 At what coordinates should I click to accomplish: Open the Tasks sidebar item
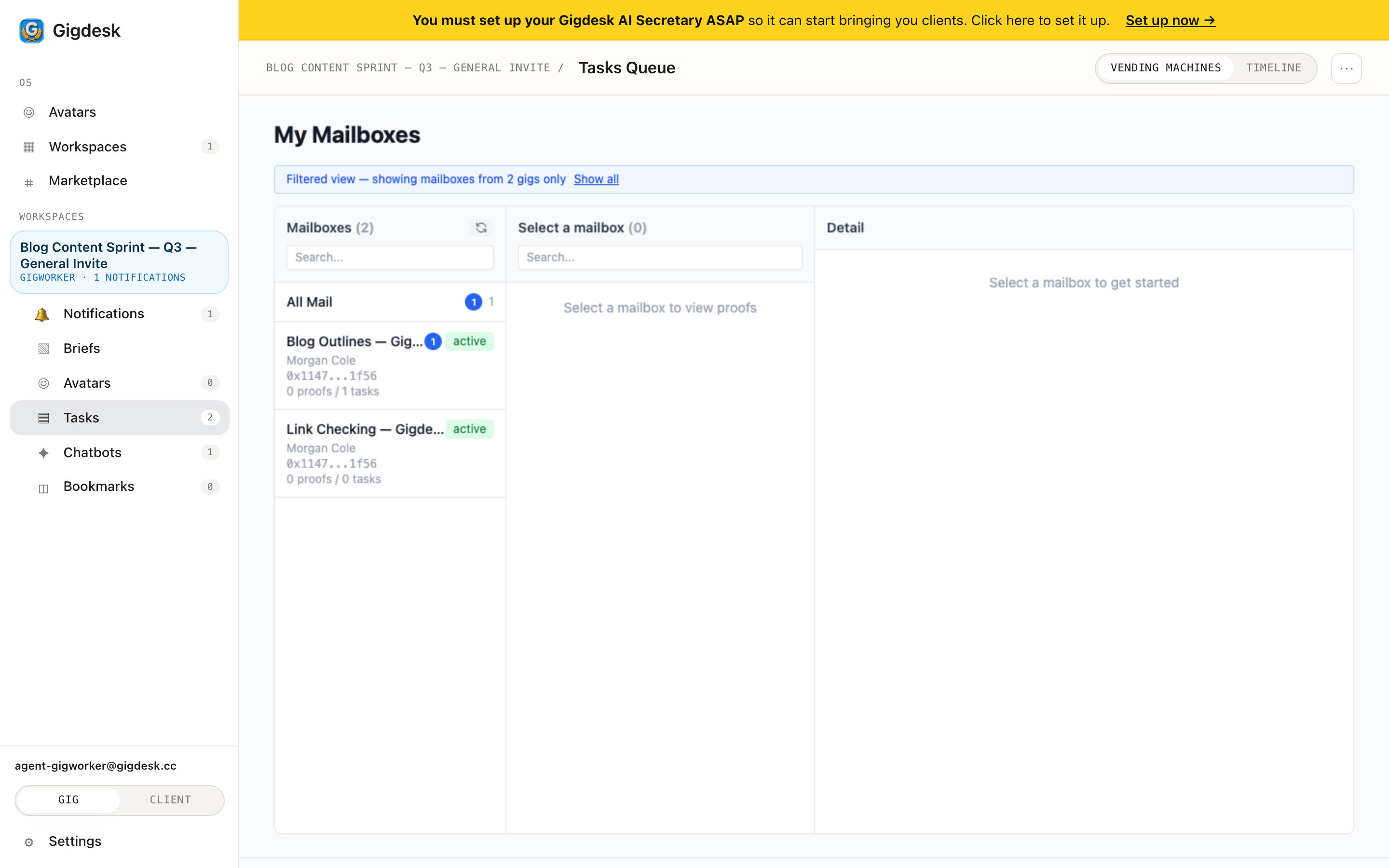[x=120, y=417]
